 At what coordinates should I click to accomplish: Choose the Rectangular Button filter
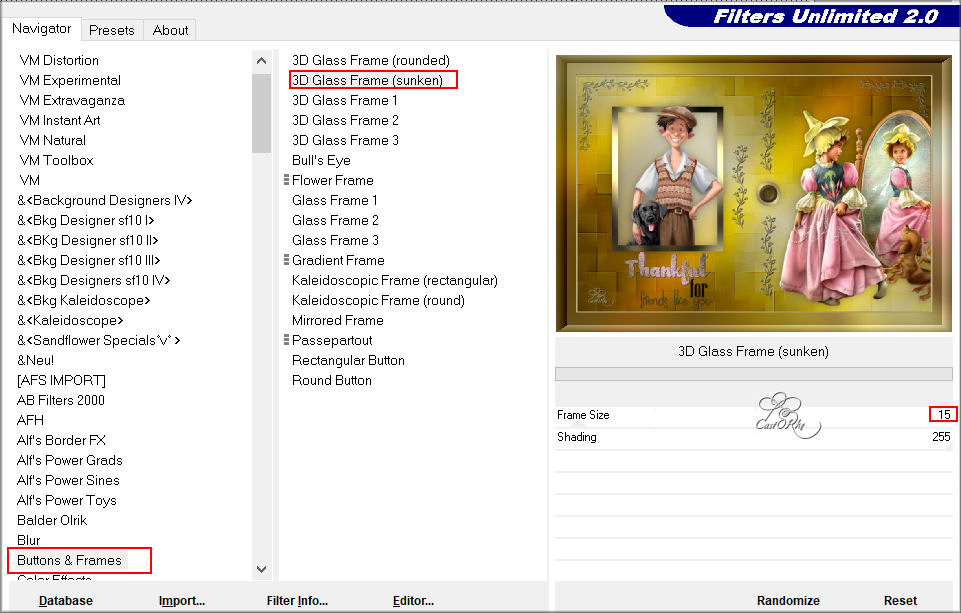pyautogui.click(x=348, y=360)
